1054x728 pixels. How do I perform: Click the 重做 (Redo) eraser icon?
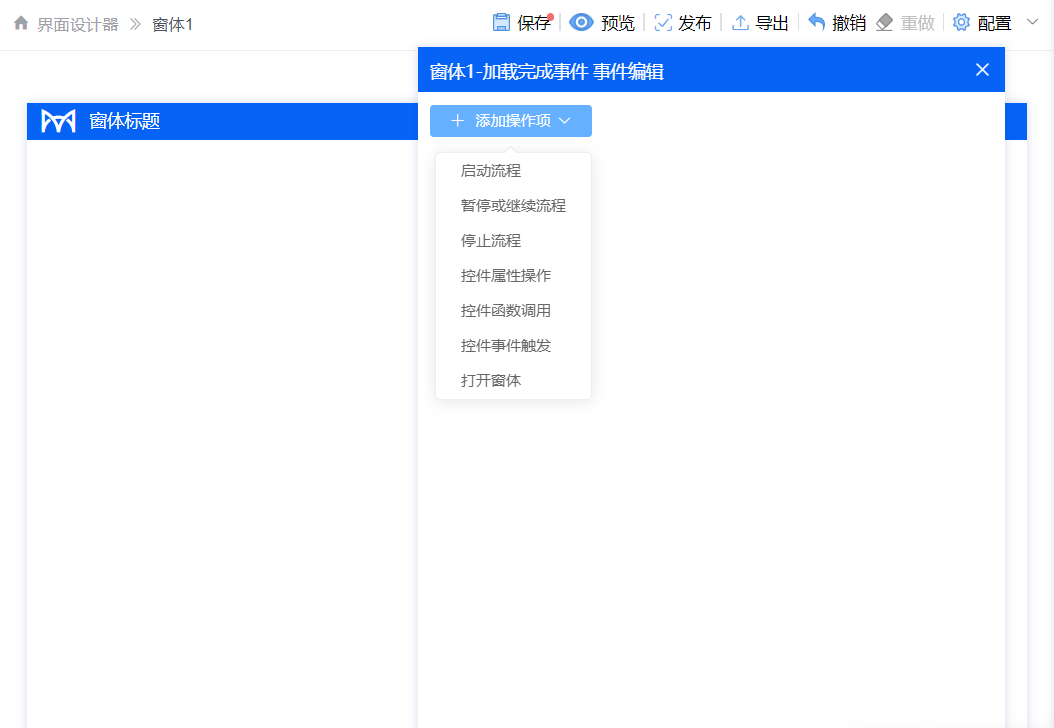point(886,21)
